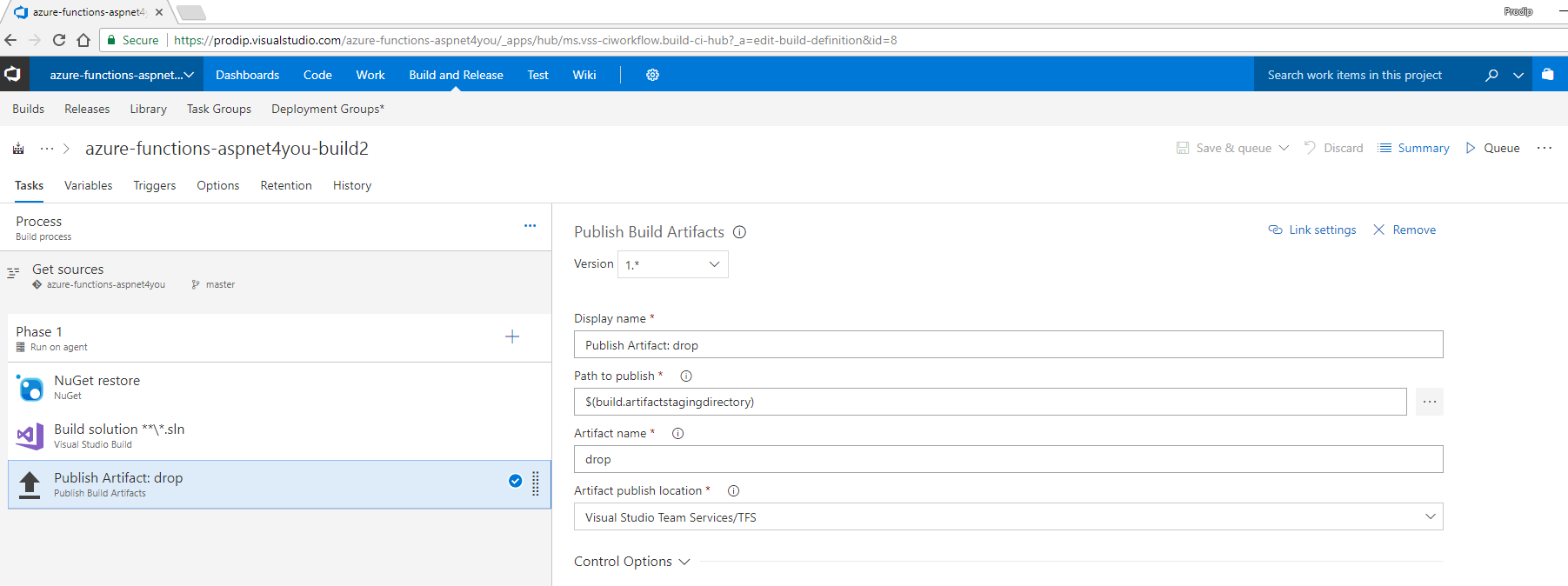Click the Get sources icon
Screen dimensions: 1568x586
(x=13, y=273)
